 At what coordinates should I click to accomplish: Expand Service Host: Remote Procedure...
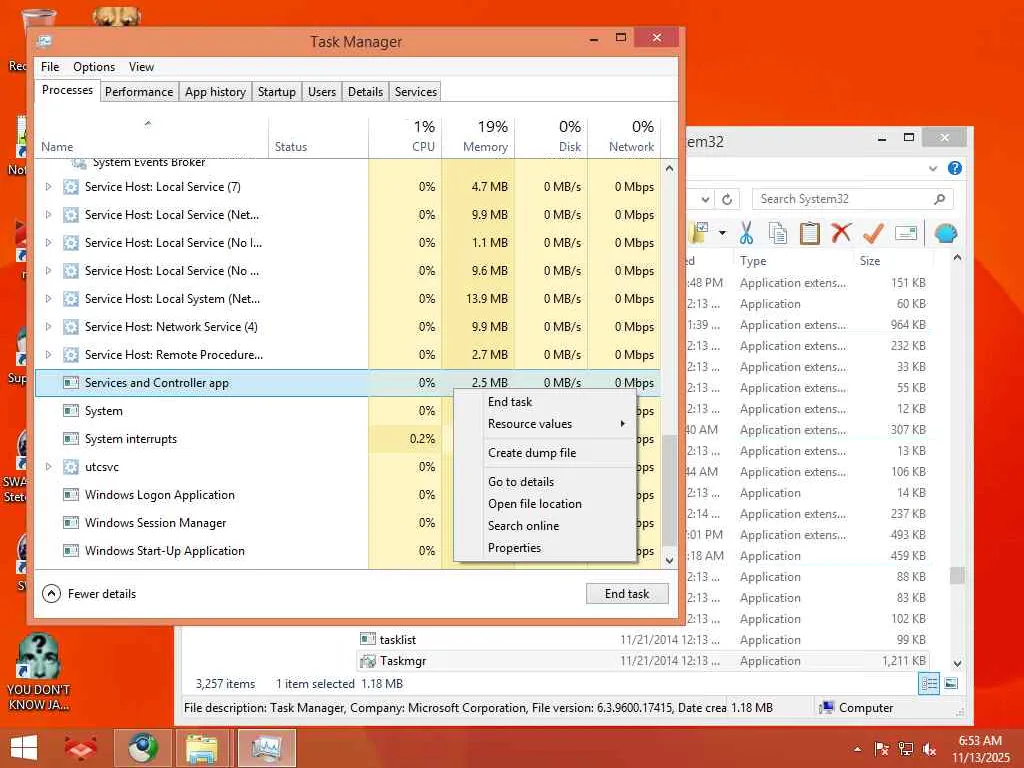click(x=48, y=355)
